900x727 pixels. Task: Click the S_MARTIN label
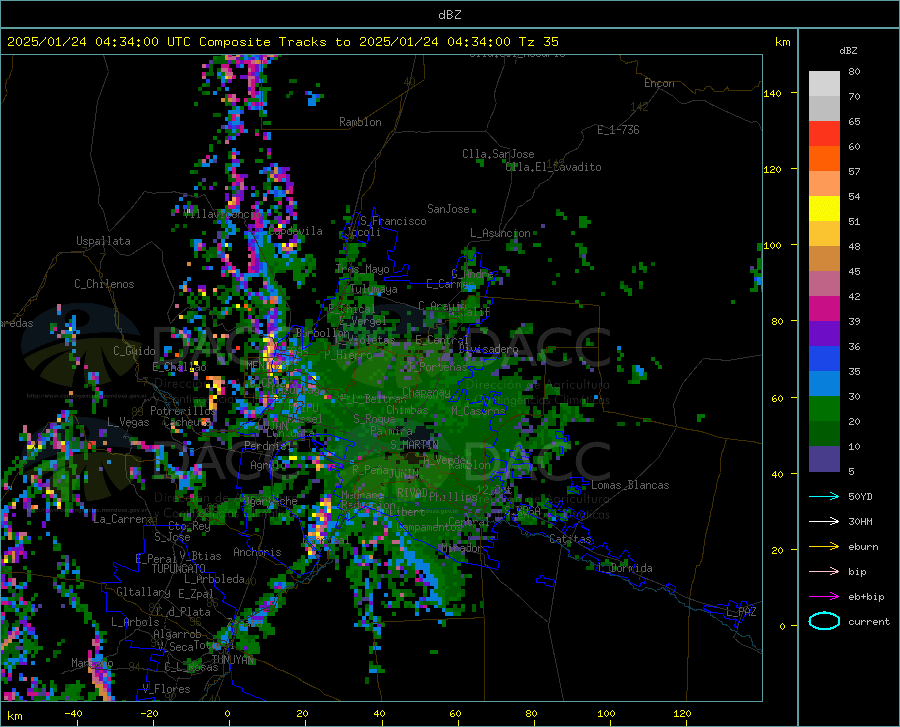tap(414, 444)
